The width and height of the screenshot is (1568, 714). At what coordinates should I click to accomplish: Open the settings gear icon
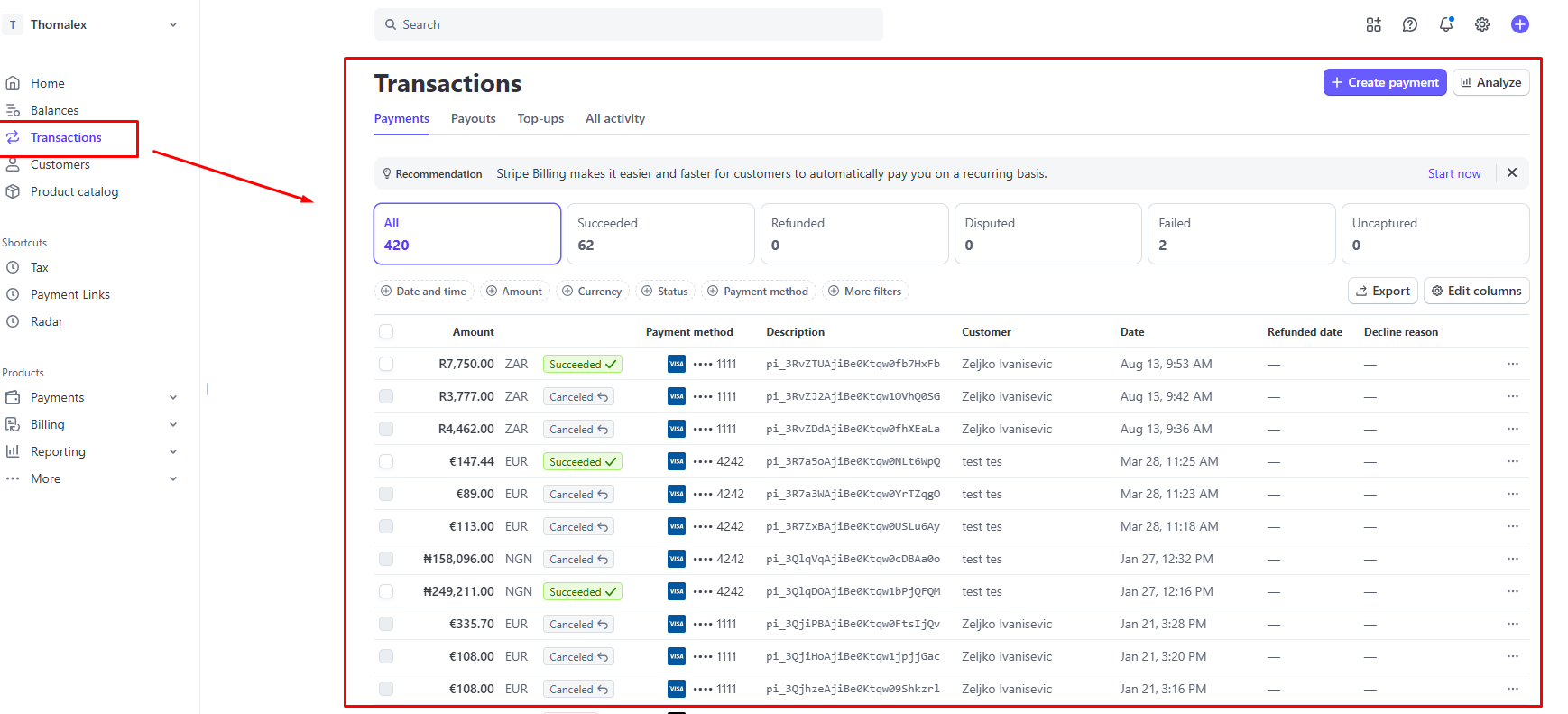[x=1482, y=24]
